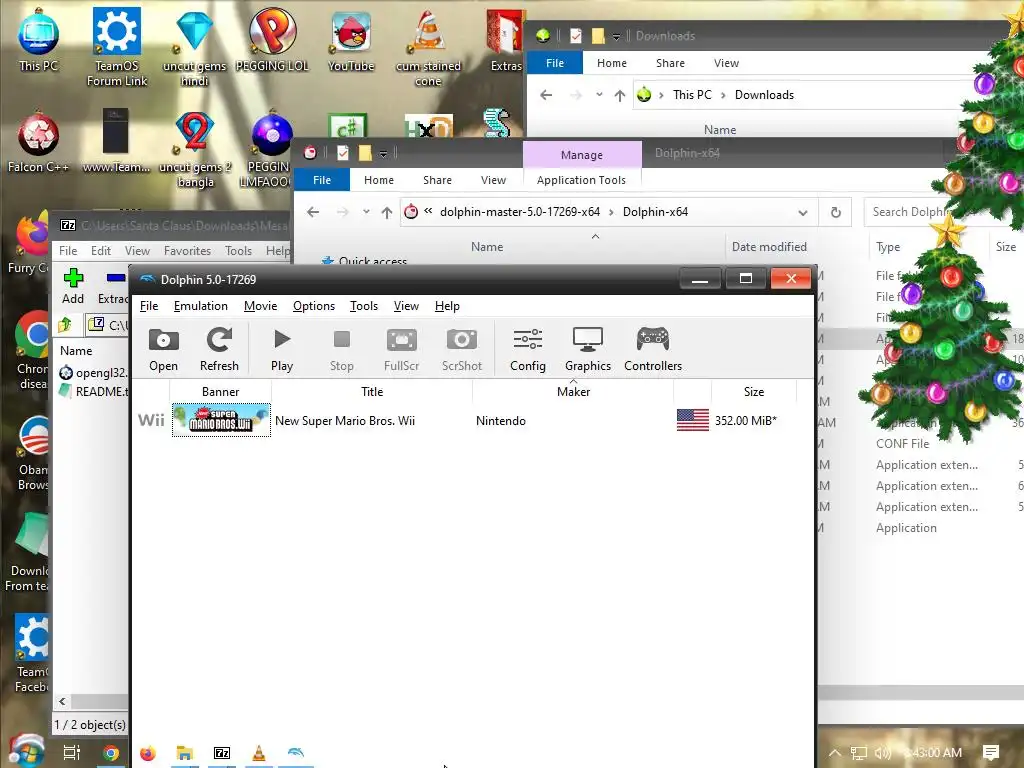Click the VLC cone taskbar icon
This screenshot has height=768, width=1024.
click(259, 754)
